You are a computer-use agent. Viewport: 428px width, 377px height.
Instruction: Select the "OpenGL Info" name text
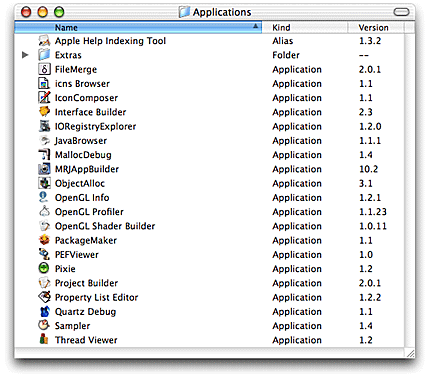coord(82,197)
